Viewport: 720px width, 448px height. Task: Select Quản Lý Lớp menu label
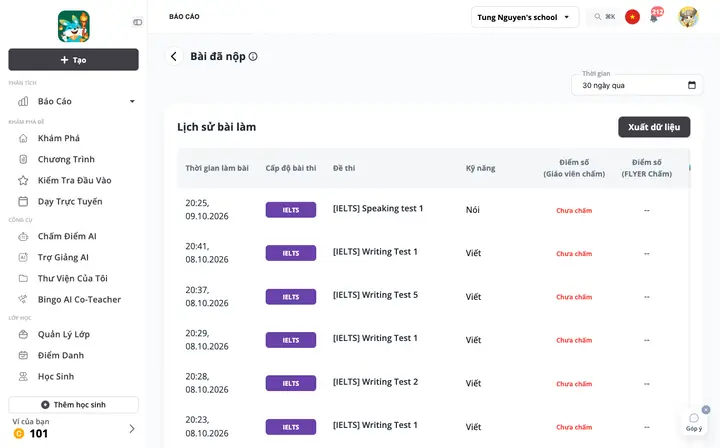click(x=64, y=334)
